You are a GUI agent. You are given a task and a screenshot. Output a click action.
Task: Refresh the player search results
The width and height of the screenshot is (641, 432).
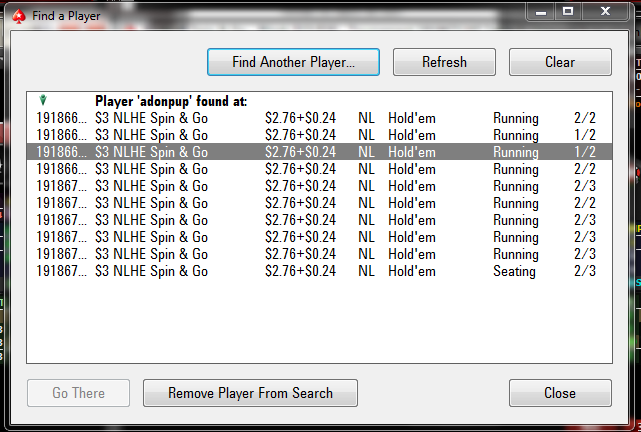point(444,62)
